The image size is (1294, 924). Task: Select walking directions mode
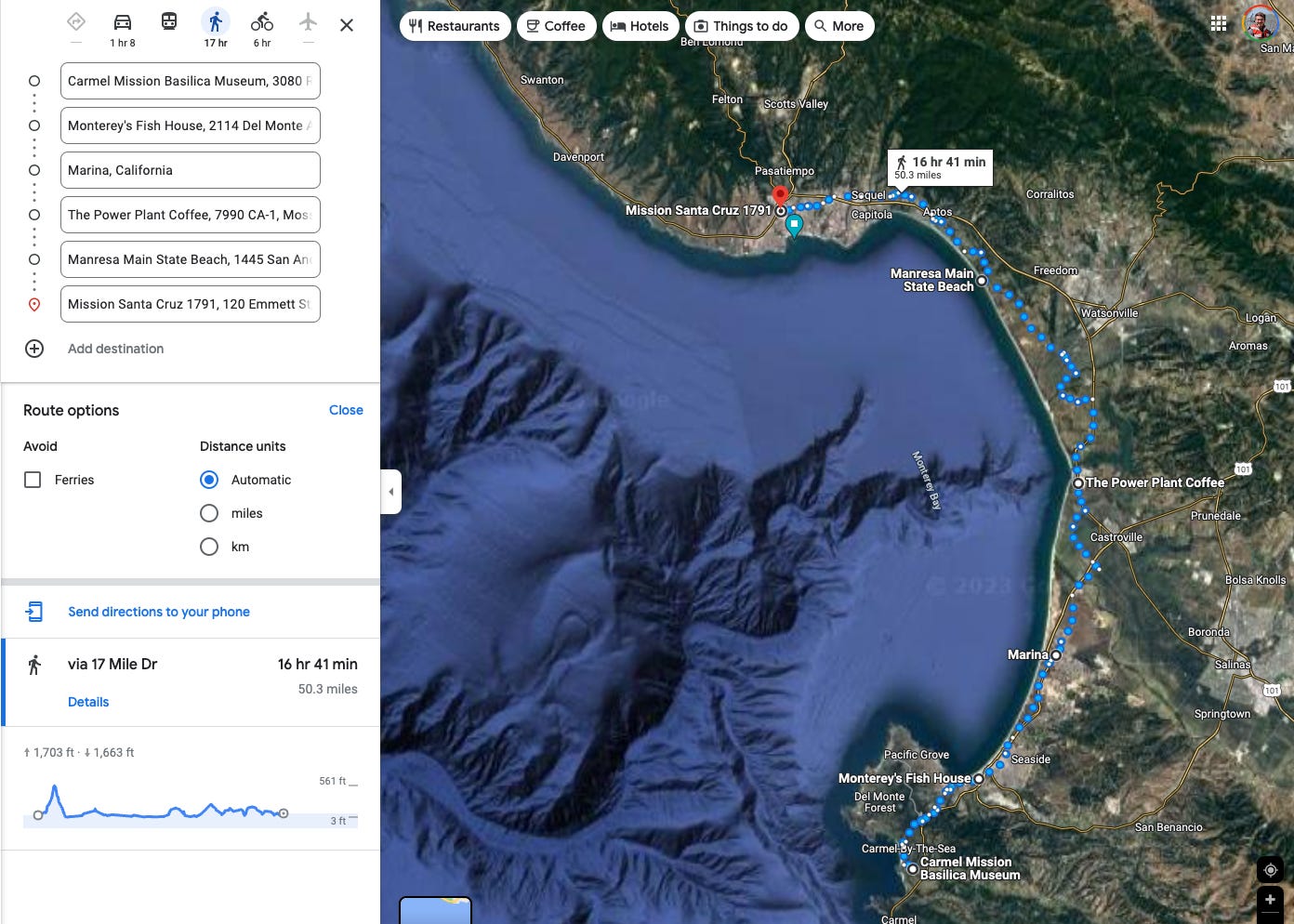(216, 22)
